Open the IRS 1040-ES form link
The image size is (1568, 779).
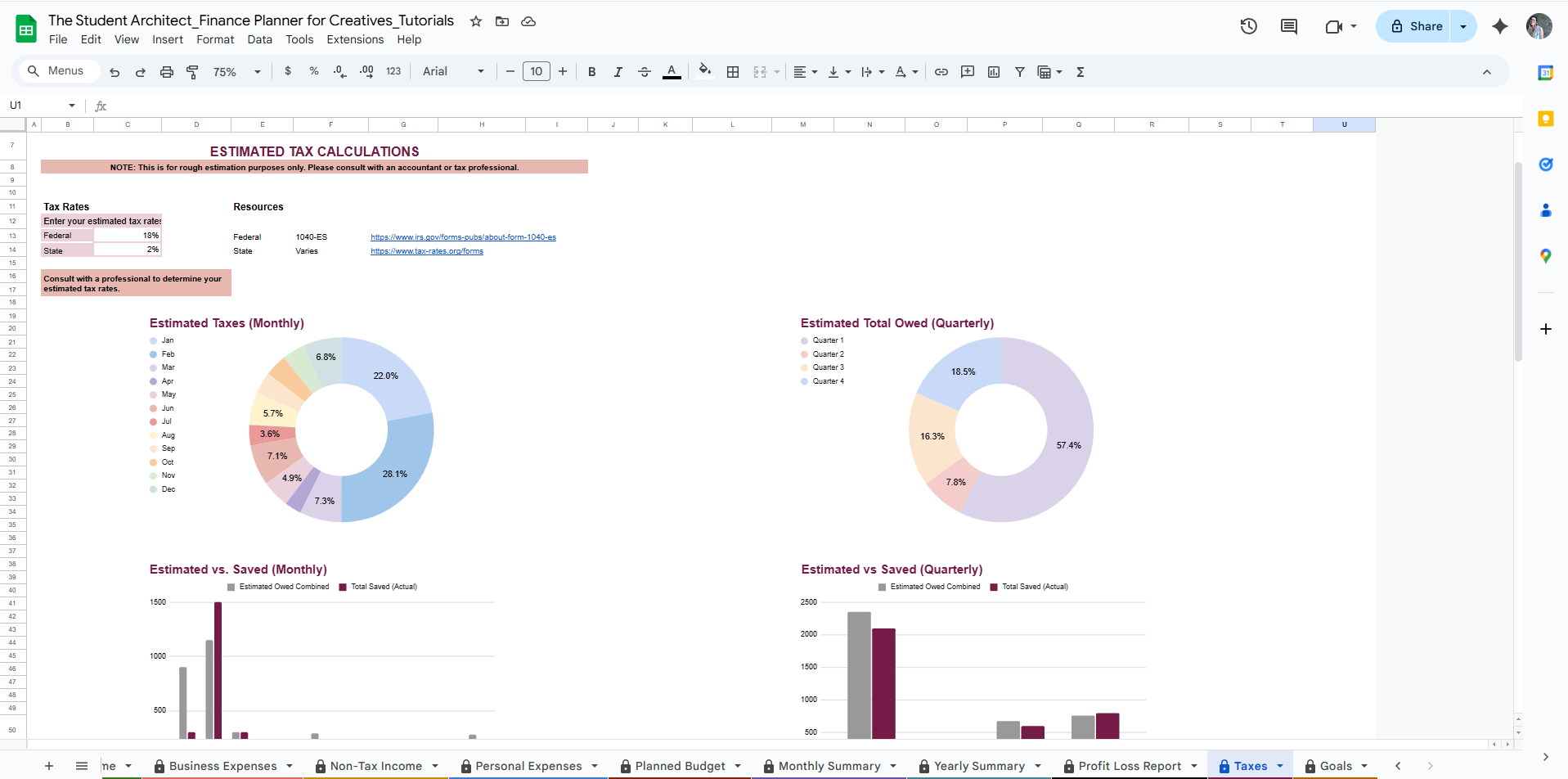pos(463,237)
